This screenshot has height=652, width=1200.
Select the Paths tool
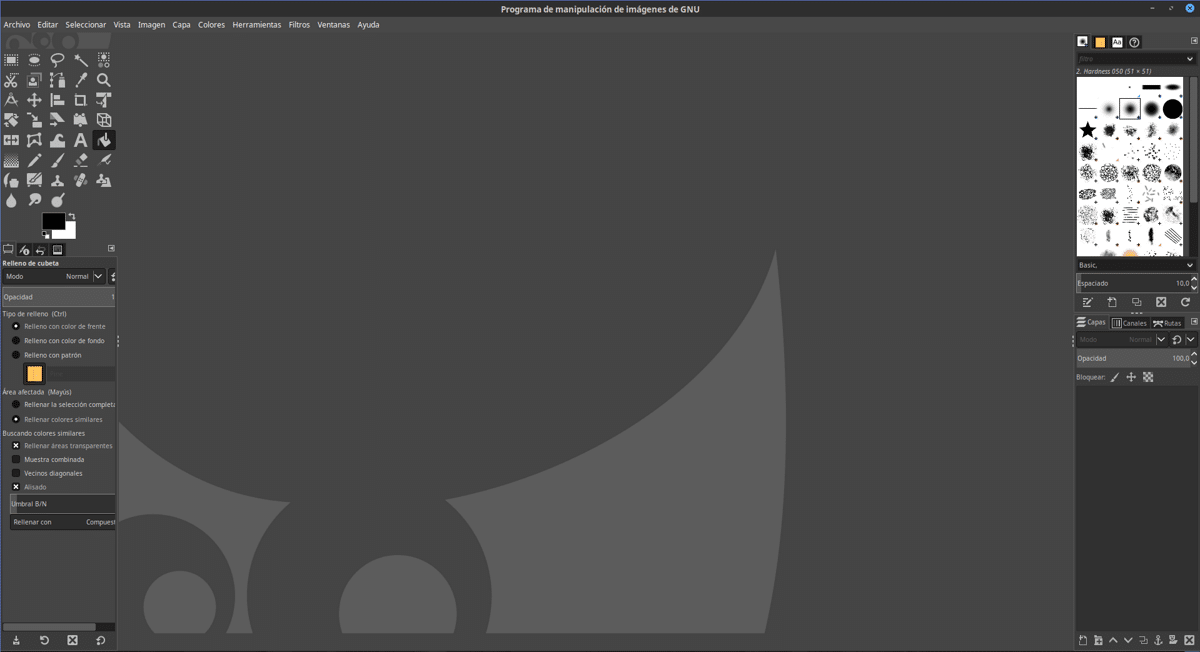tap(57, 80)
